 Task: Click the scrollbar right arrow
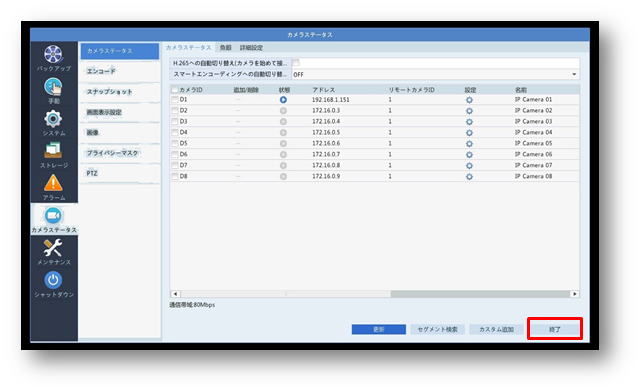pos(575,293)
